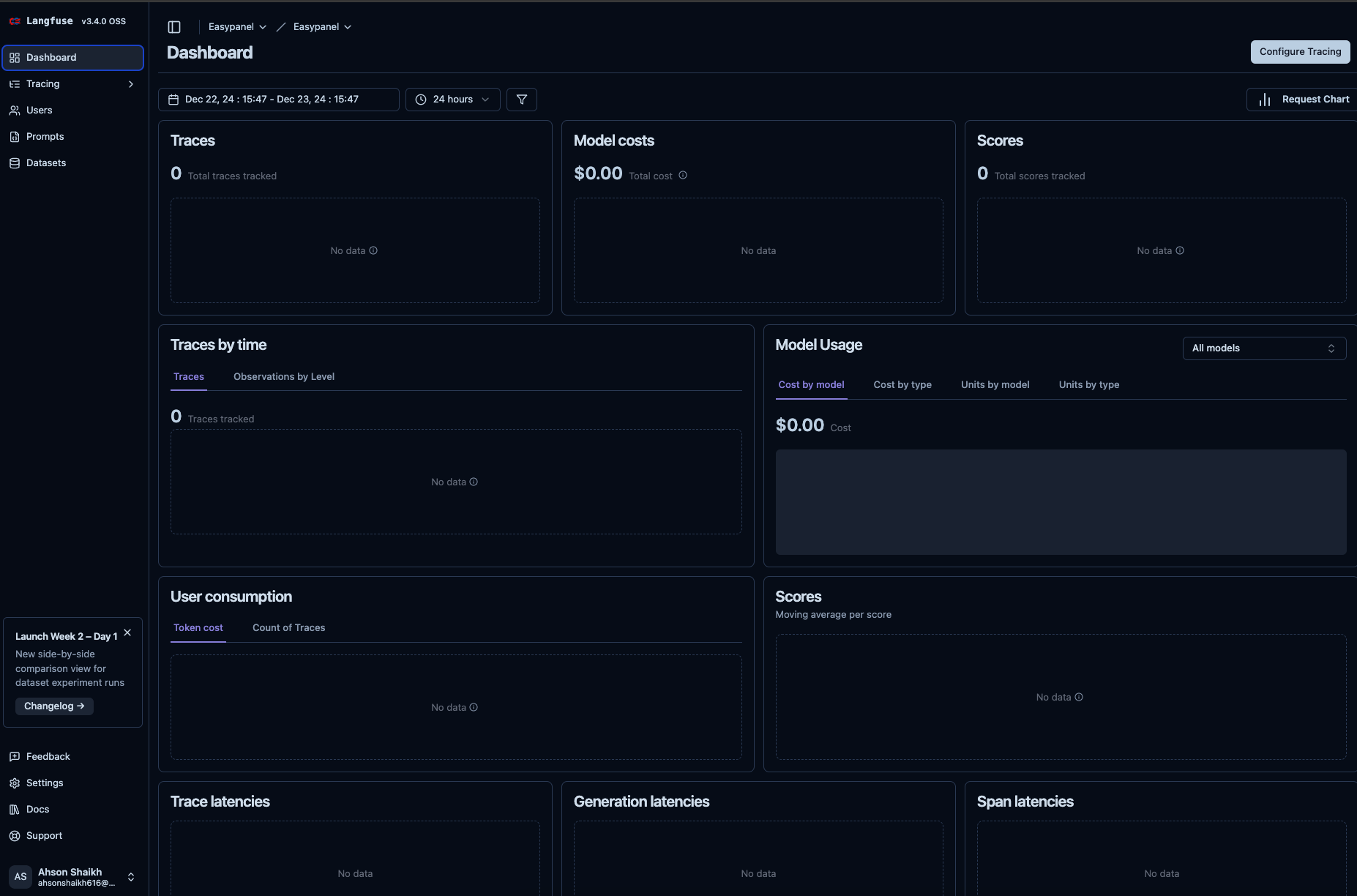Open the 24 hours time range dropdown
Viewport: 1357px width, 896px height.
pos(452,99)
